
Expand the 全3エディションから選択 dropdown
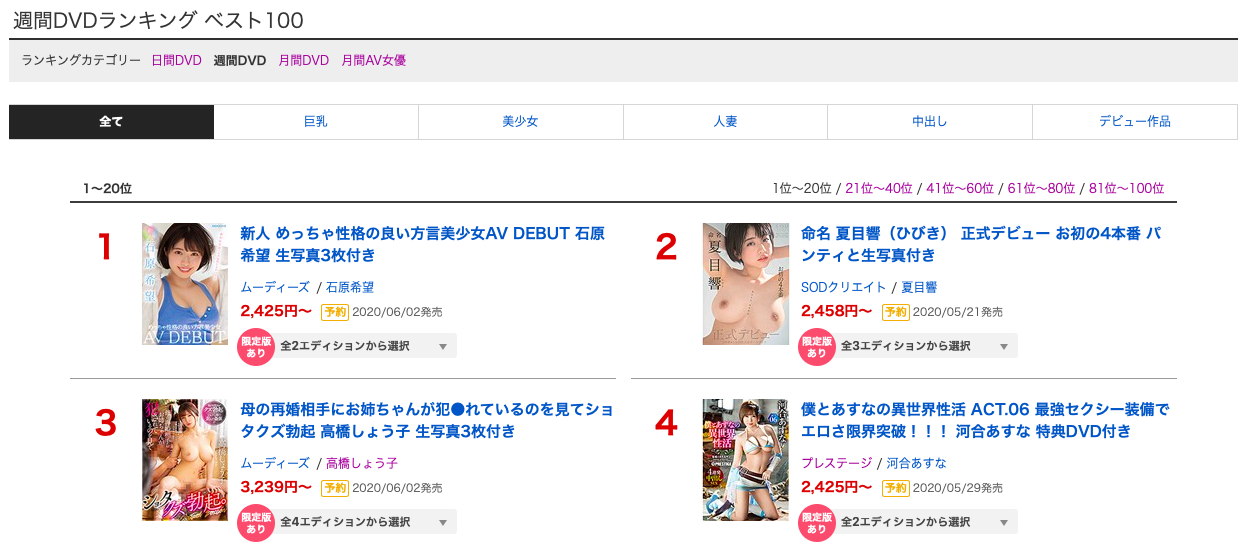click(x=926, y=346)
